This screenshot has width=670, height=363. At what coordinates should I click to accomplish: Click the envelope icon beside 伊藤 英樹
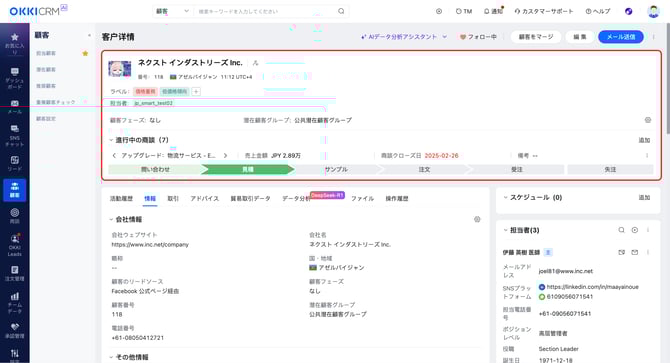pos(635,252)
